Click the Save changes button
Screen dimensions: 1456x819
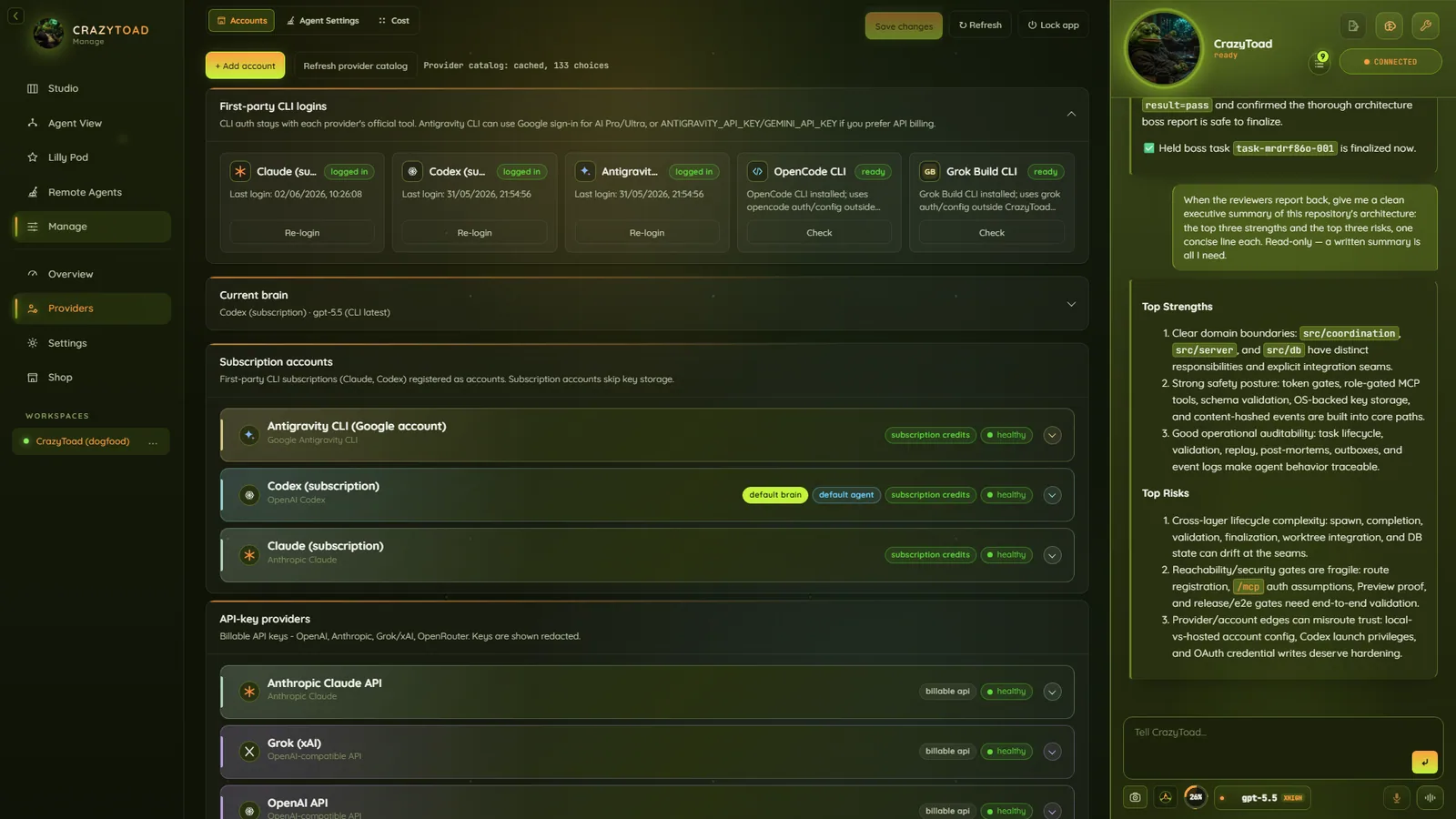pos(904,25)
